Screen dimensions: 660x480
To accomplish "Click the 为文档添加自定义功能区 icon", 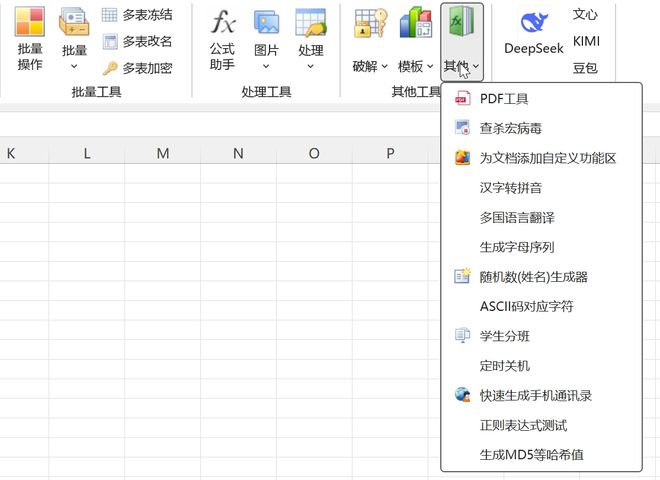I will pos(463,158).
